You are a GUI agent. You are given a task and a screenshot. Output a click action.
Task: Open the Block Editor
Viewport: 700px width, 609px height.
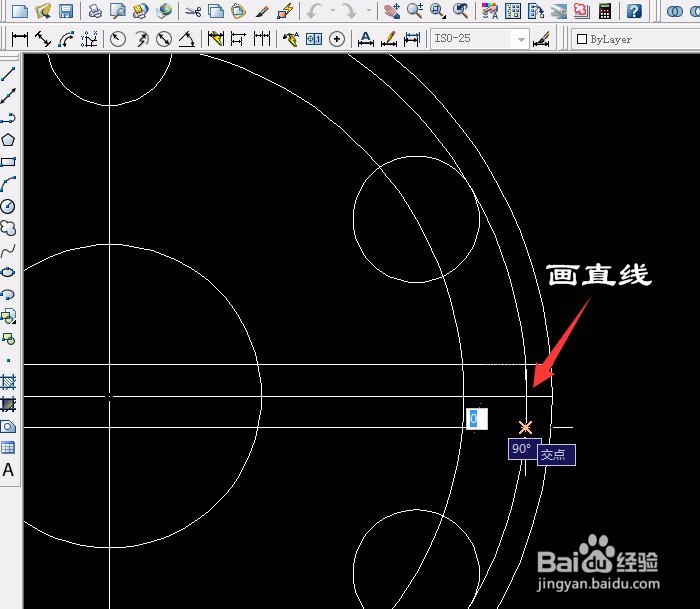[x=285, y=11]
